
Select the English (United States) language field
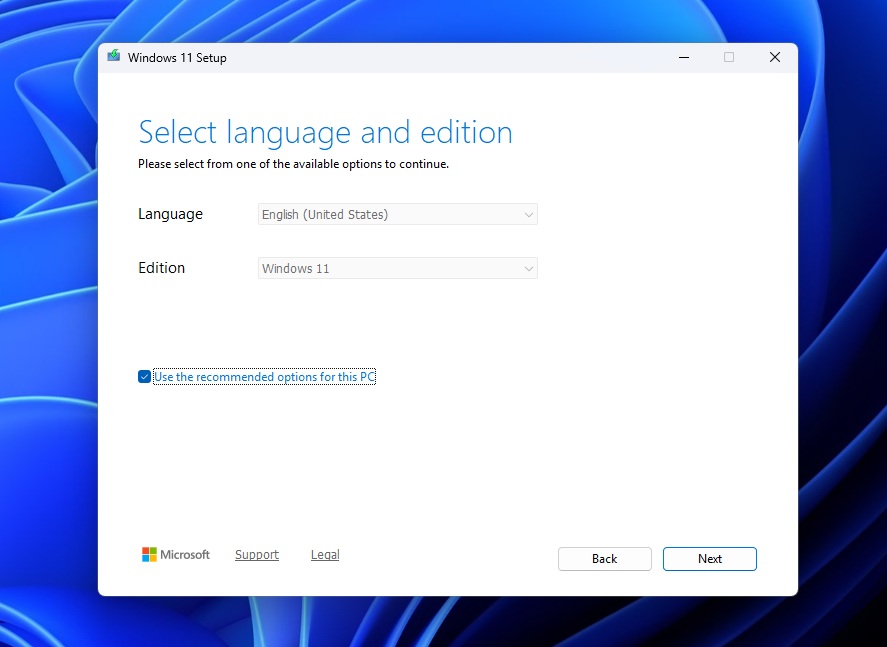click(397, 214)
